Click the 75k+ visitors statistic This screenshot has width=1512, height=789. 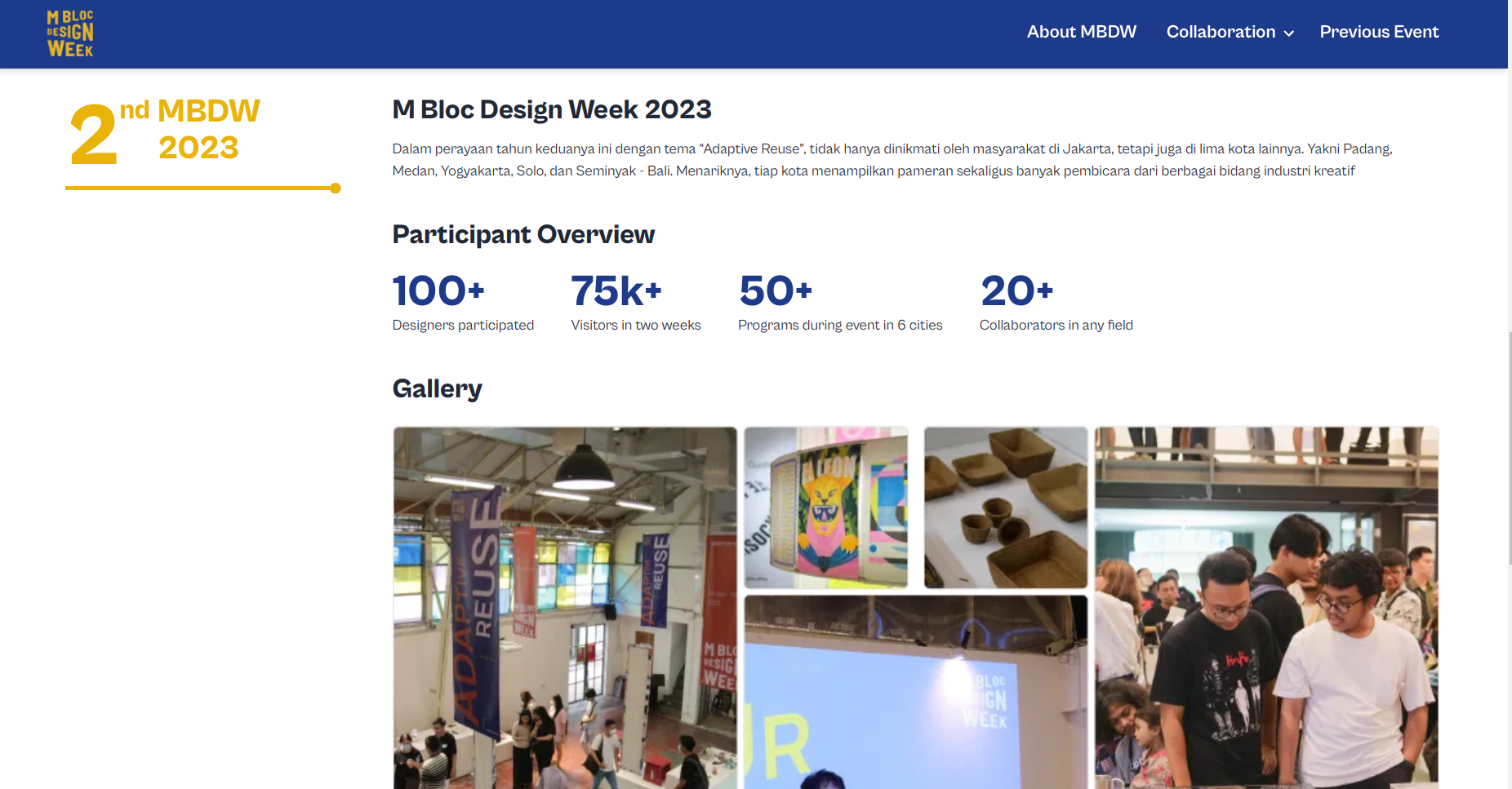[616, 290]
